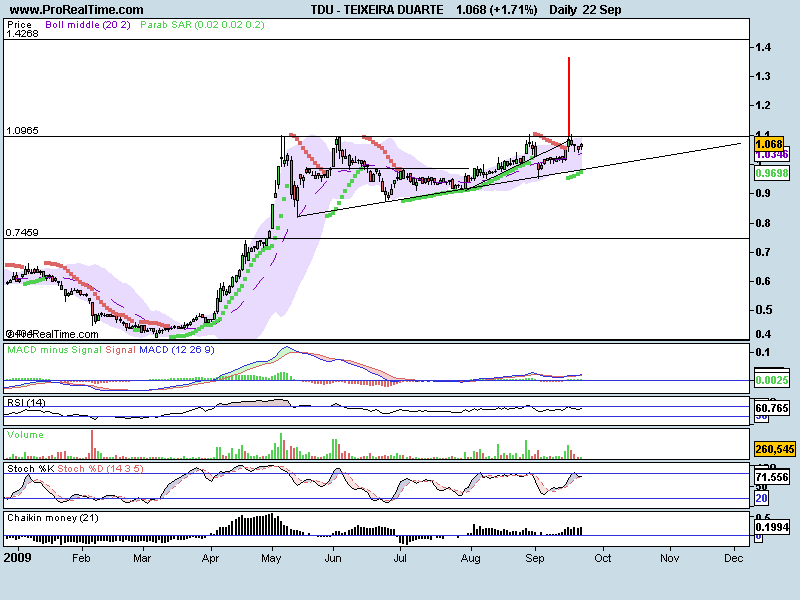Click the Jul label on the time axis

point(399,558)
